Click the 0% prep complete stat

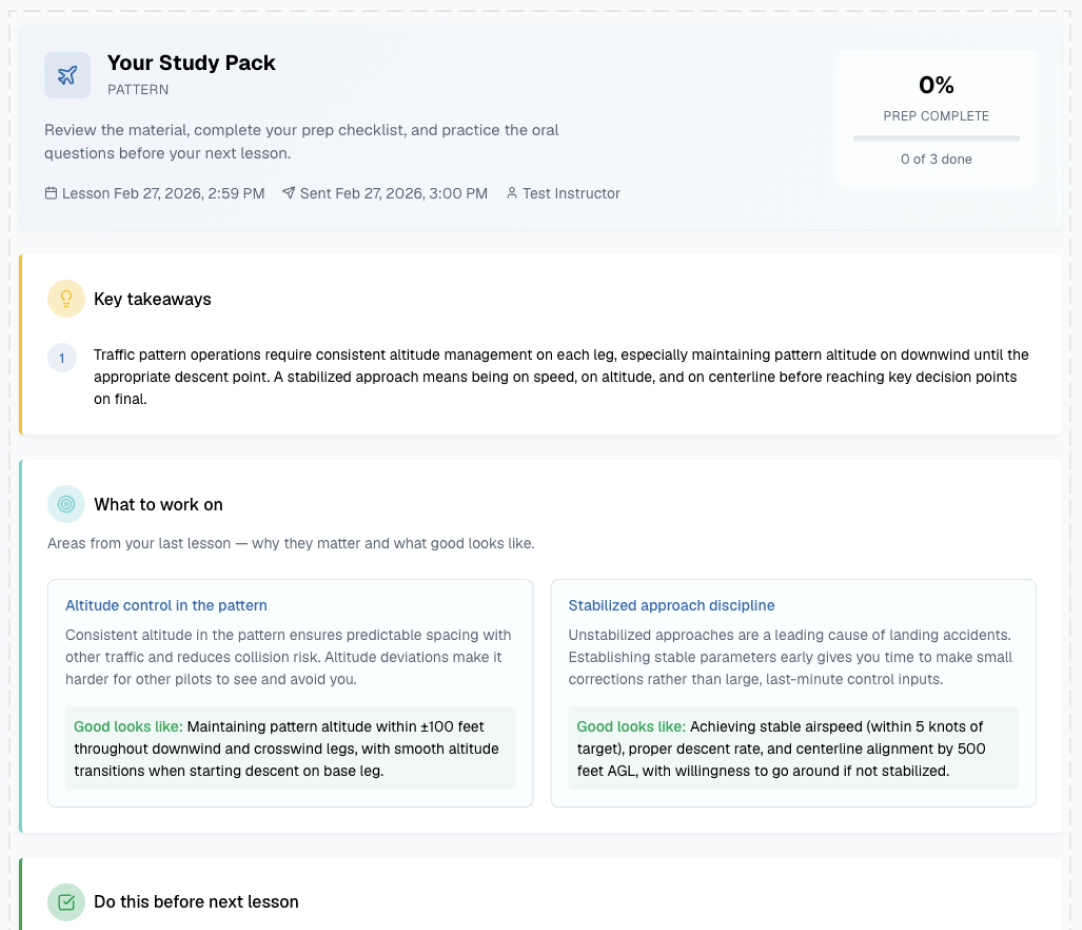[936, 84]
